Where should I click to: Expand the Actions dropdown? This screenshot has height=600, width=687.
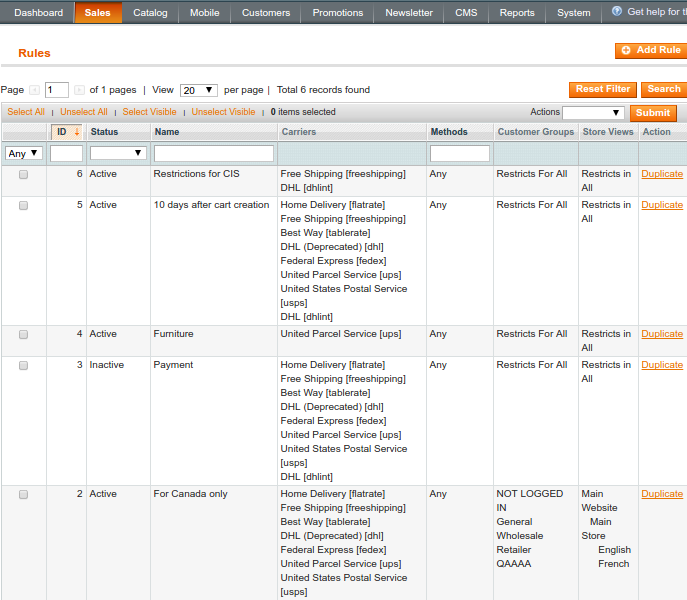(x=593, y=113)
